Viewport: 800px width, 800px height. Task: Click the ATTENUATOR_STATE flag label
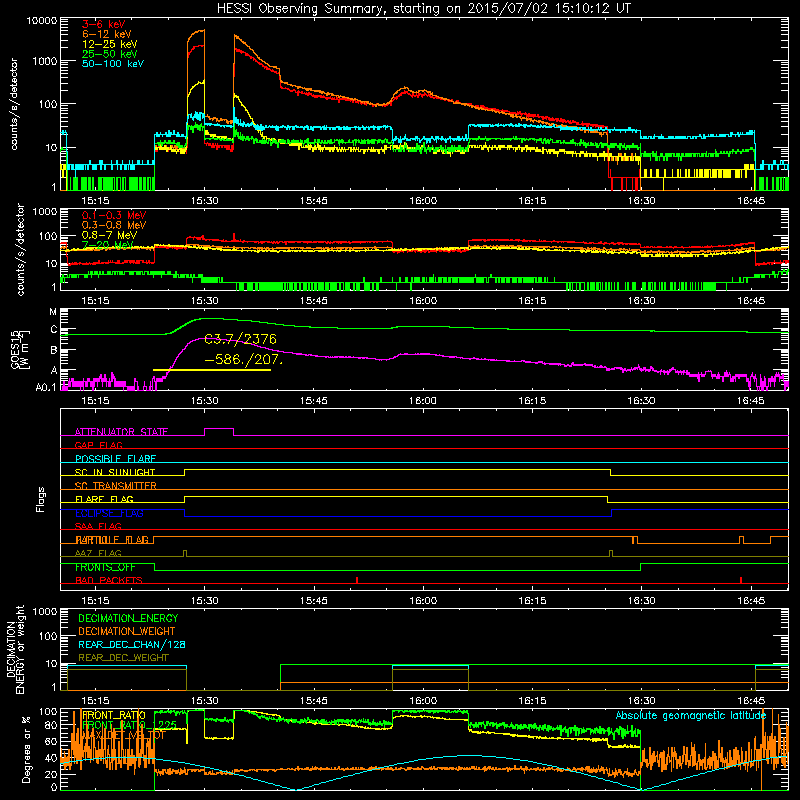point(121,432)
